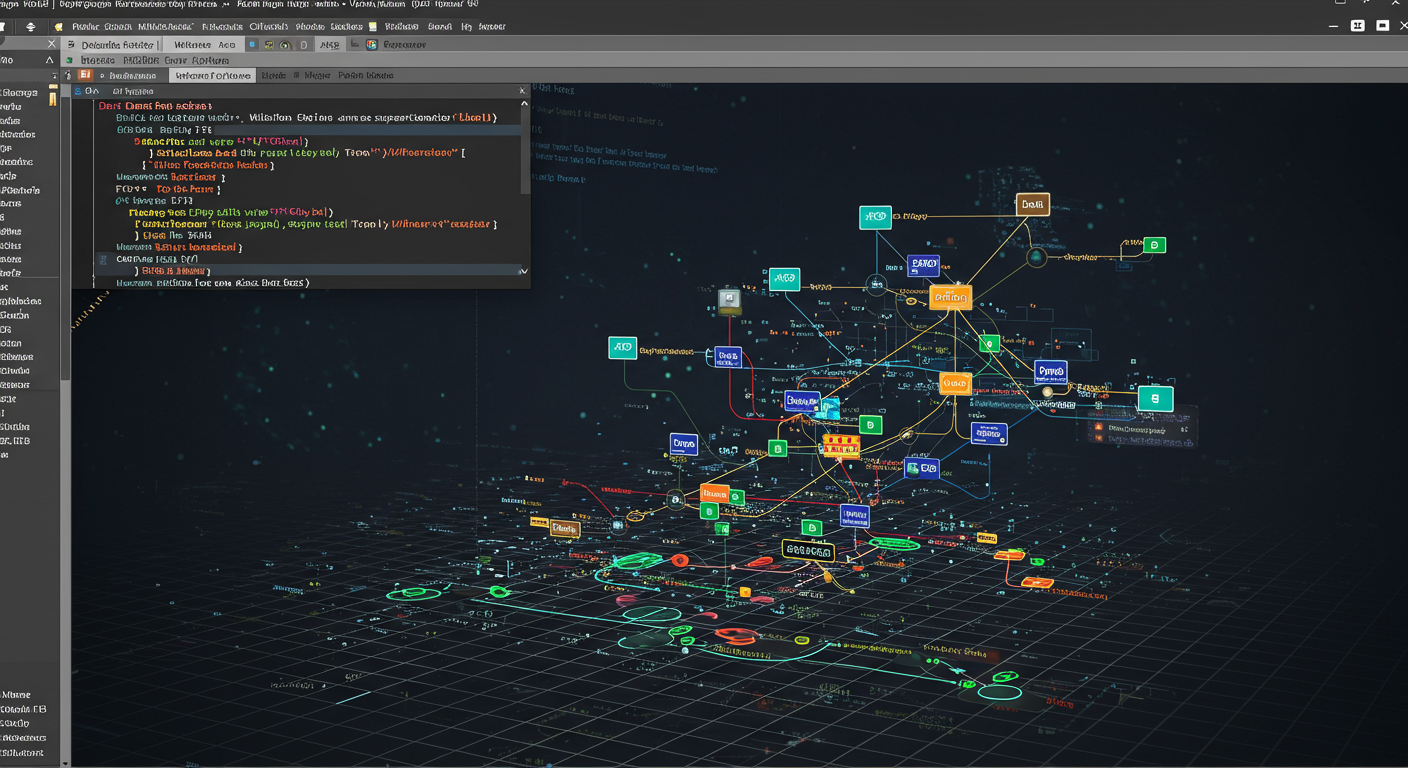The width and height of the screenshot is (1408, 768).
Task: Open the colorful grid icon beside the search box
Action: [x=371, y=44]
